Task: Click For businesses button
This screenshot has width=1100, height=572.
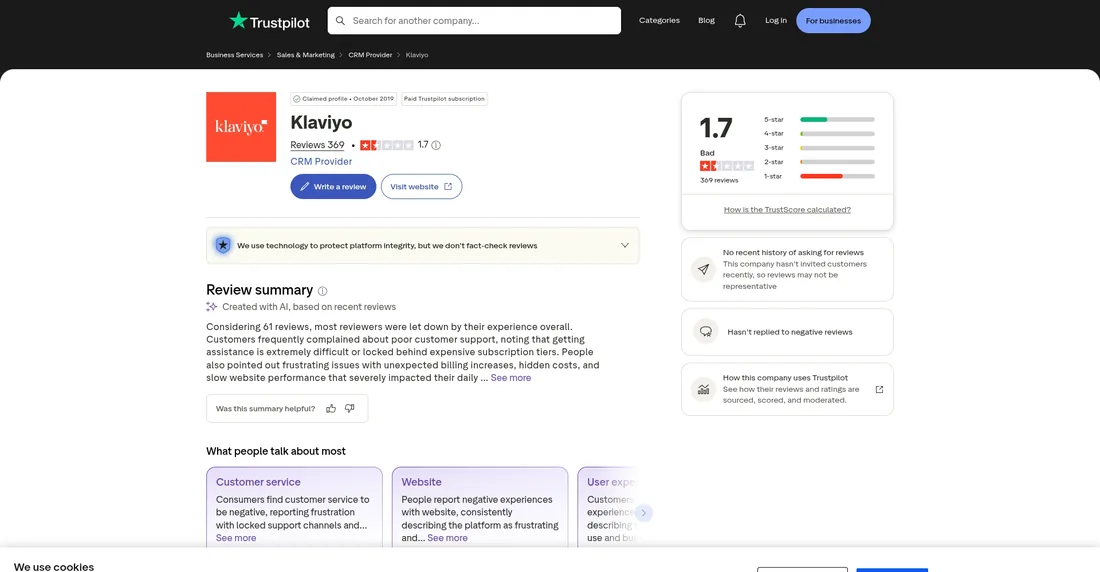Action: (x=833, y=20)
